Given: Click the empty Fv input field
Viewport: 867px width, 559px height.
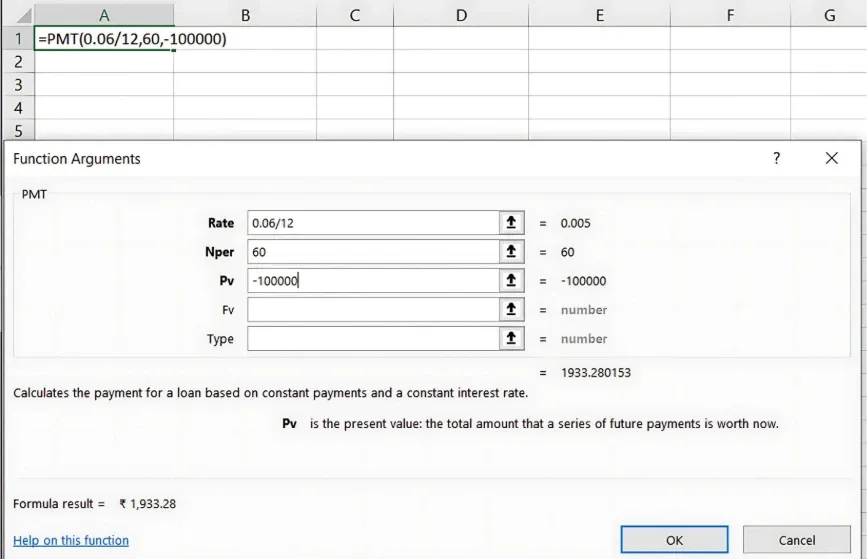Looking at the screenshot, I should point(372,310).
